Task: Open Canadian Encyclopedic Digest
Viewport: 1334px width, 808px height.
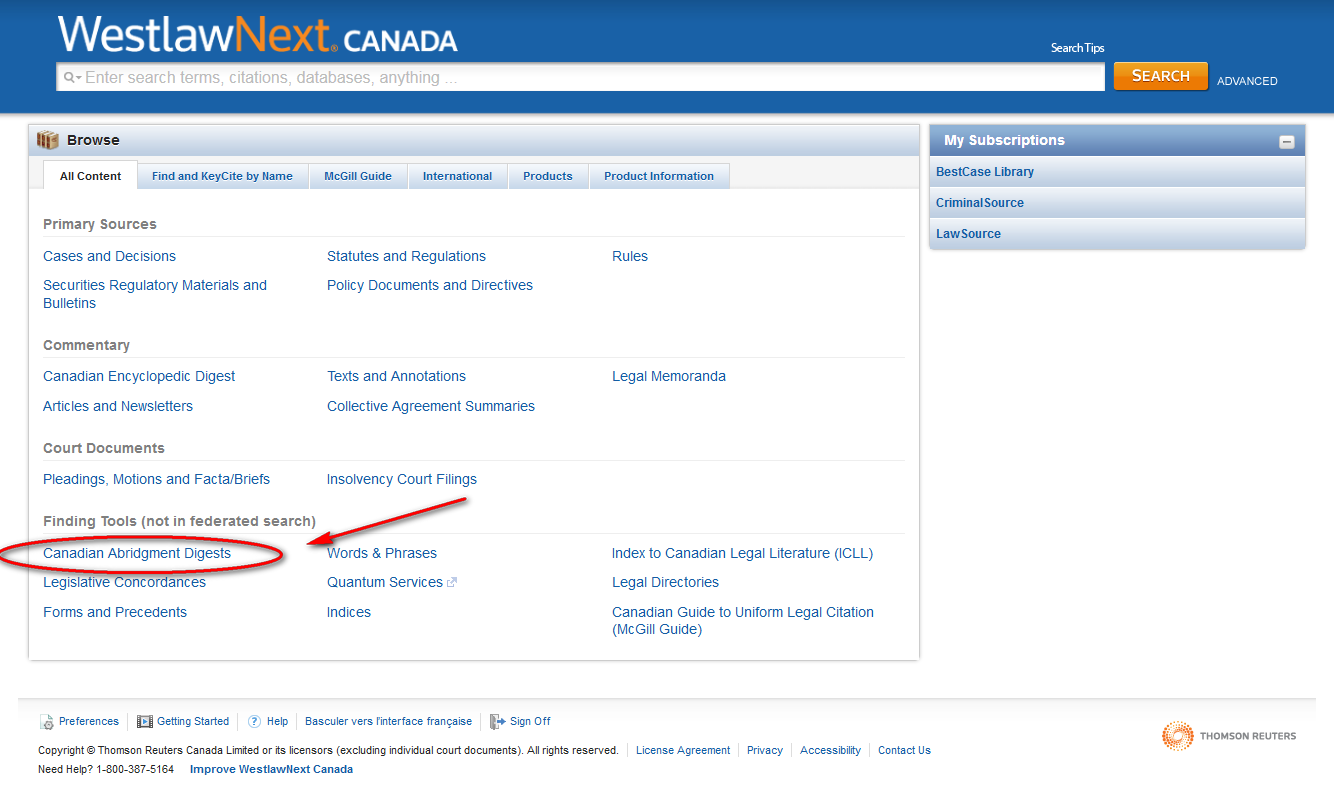Action: (139, 376)
